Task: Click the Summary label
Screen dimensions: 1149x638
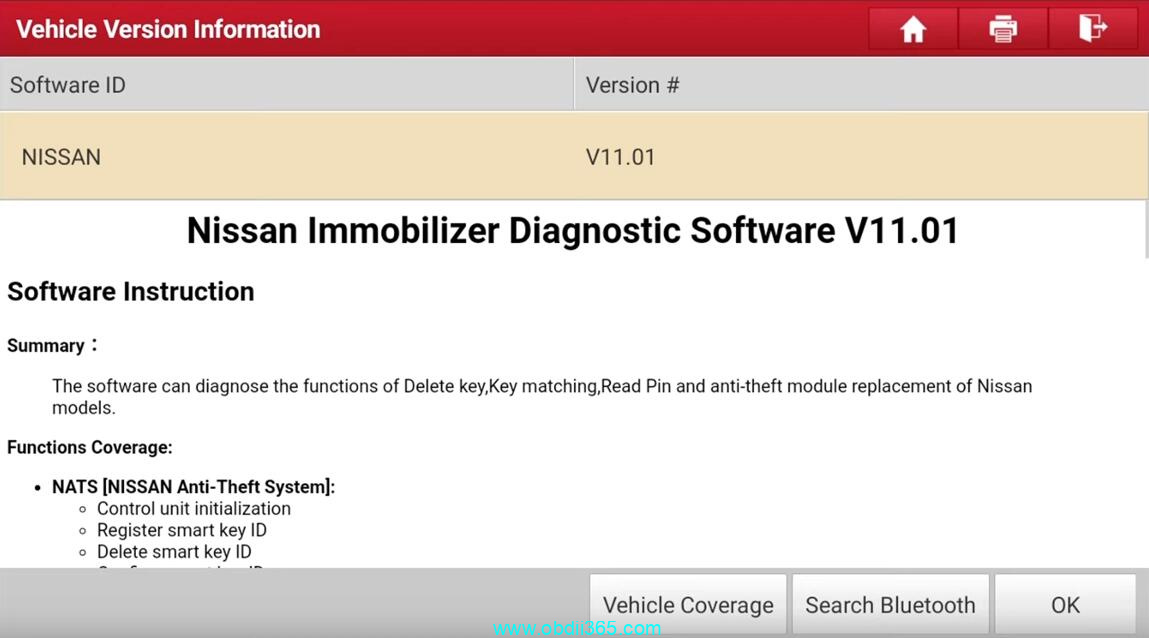Action: [51, 346]
